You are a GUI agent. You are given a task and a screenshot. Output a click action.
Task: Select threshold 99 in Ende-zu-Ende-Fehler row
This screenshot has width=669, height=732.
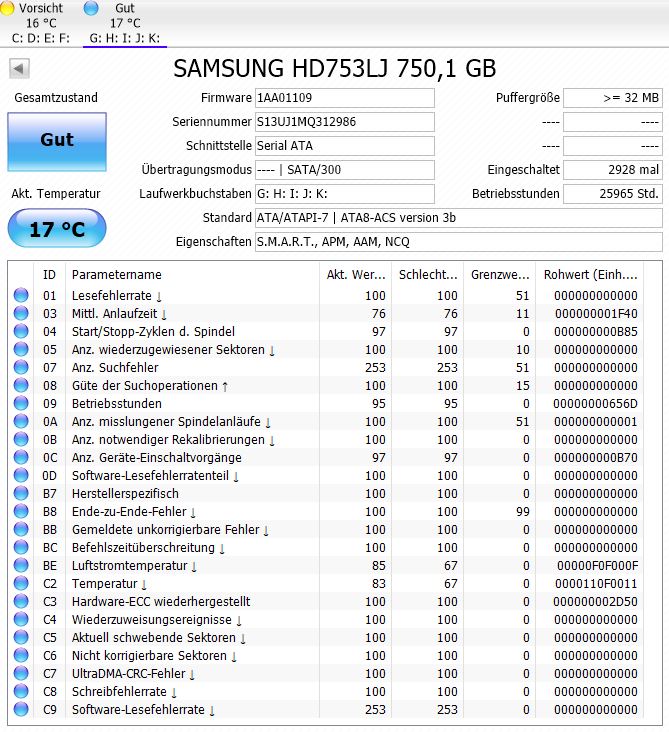523,512
